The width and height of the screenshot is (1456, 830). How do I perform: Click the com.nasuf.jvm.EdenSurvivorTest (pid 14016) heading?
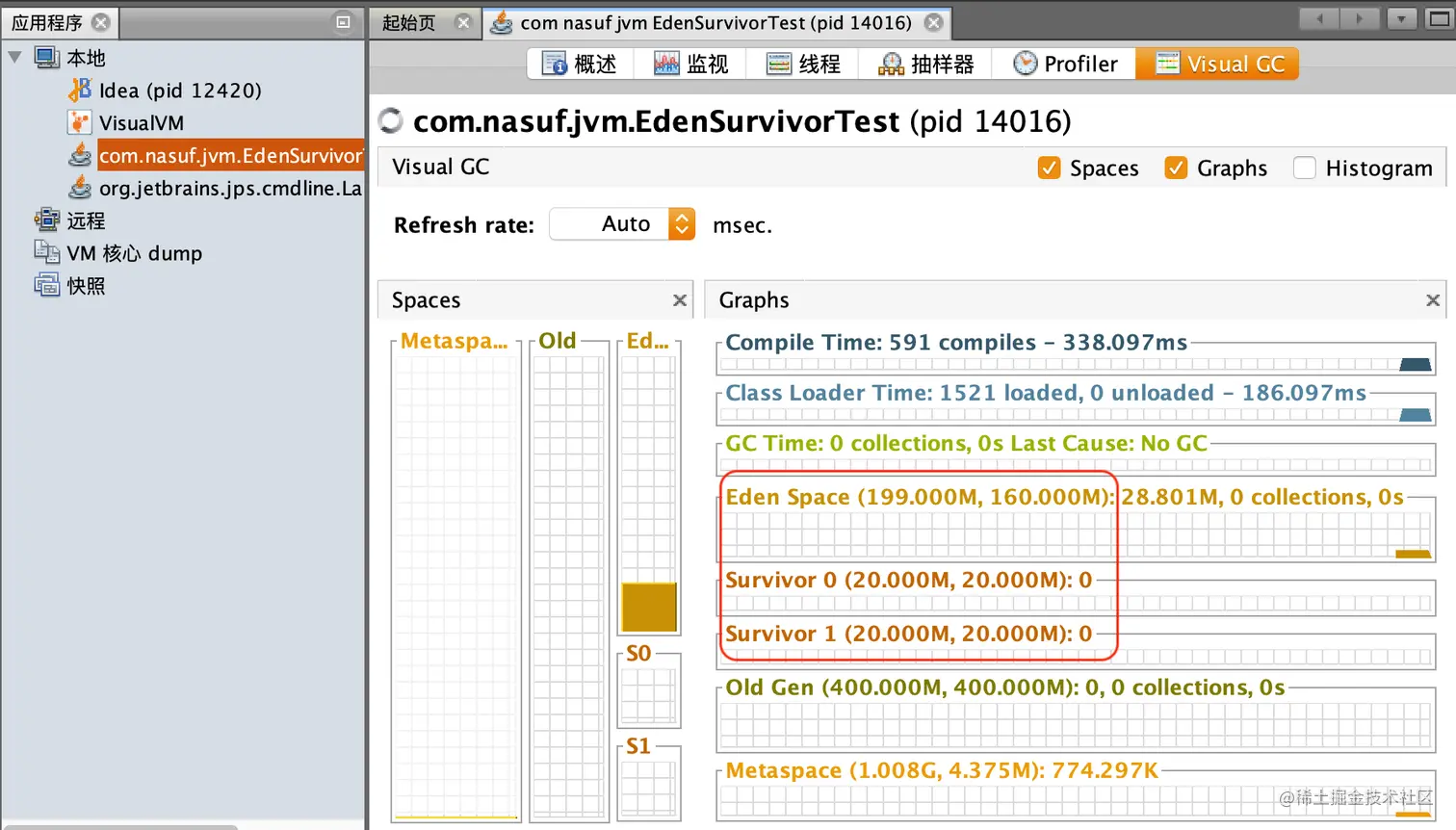click(741, 121)
